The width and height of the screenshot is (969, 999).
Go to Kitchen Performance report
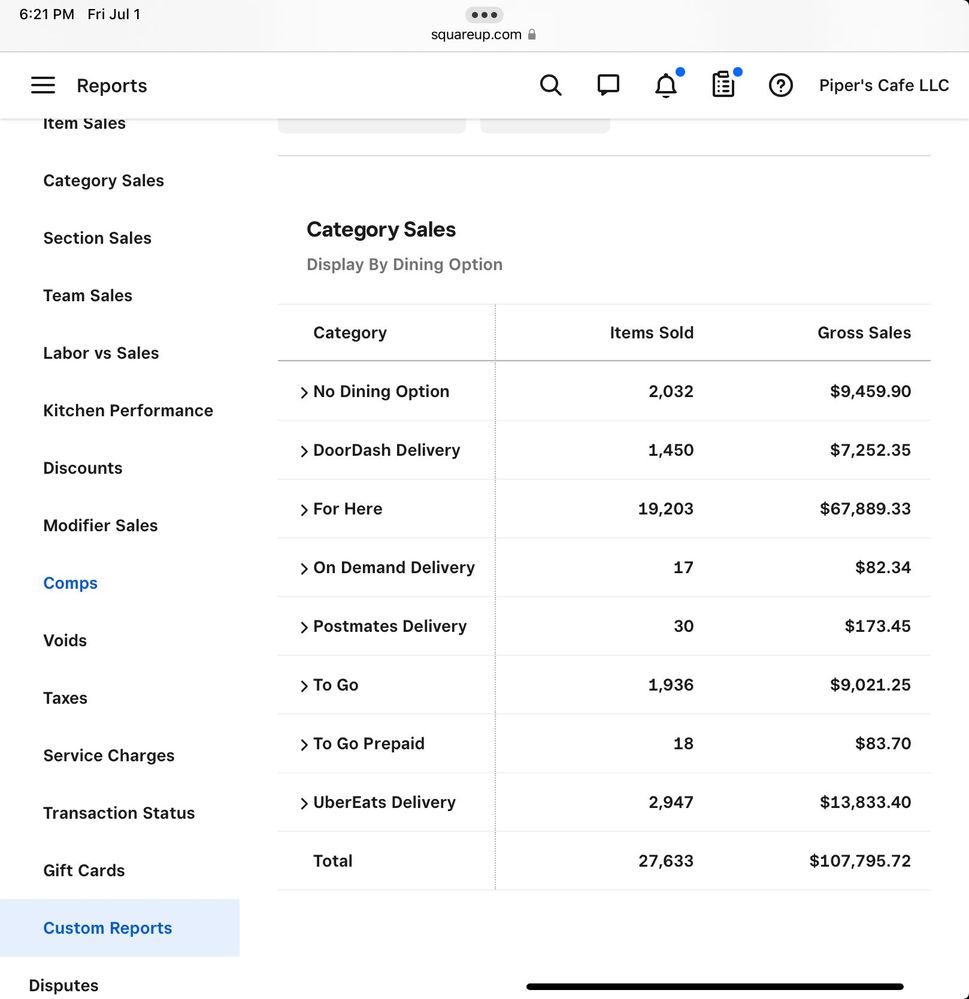(x=128, y=411)
